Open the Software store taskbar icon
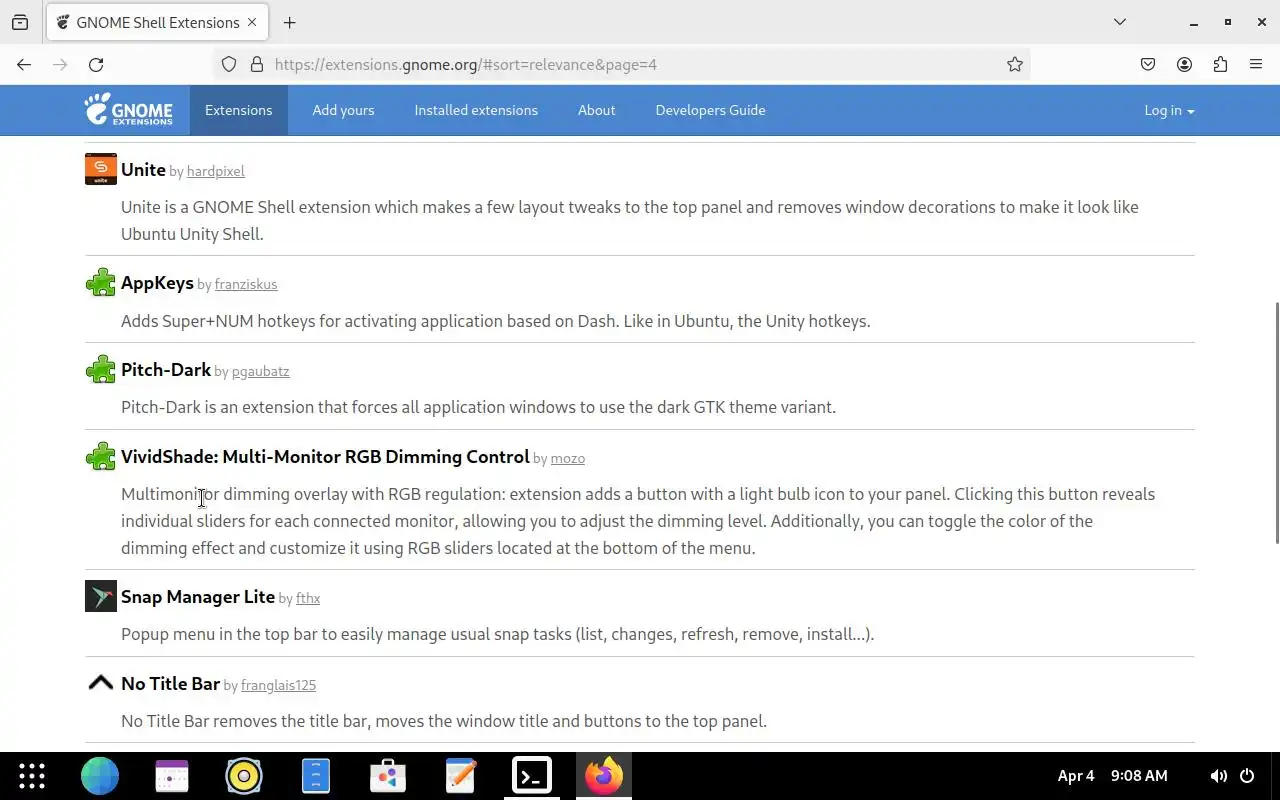1280x800 pixels. pos(388,776)
